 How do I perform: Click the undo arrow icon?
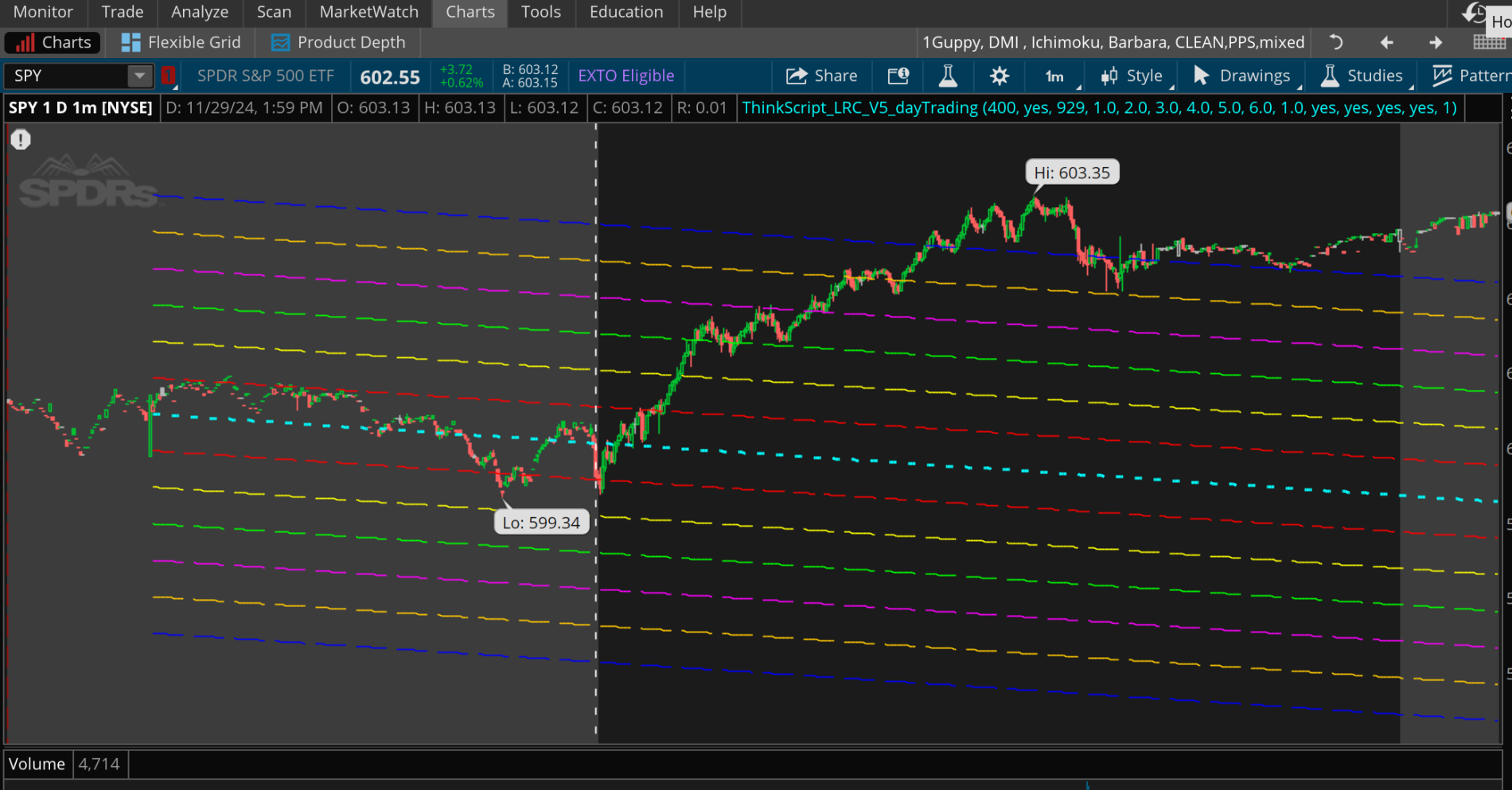point(1336,42)
